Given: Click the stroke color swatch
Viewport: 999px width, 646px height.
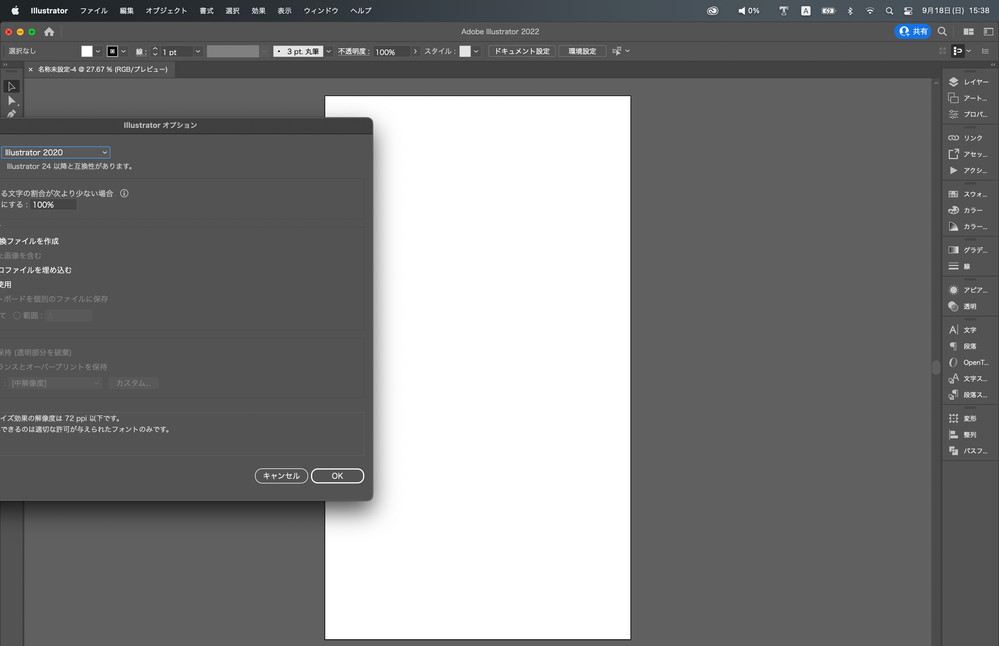Looking at the screenshot, I should click(112, 52).
